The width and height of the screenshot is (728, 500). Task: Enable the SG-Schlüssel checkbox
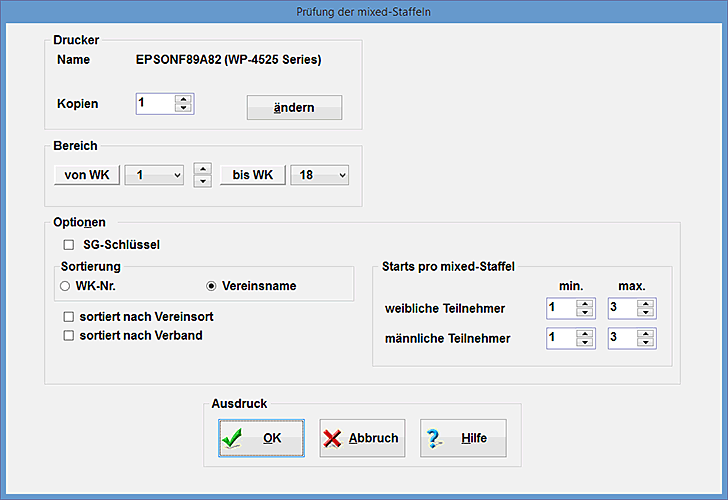point(69,244)
